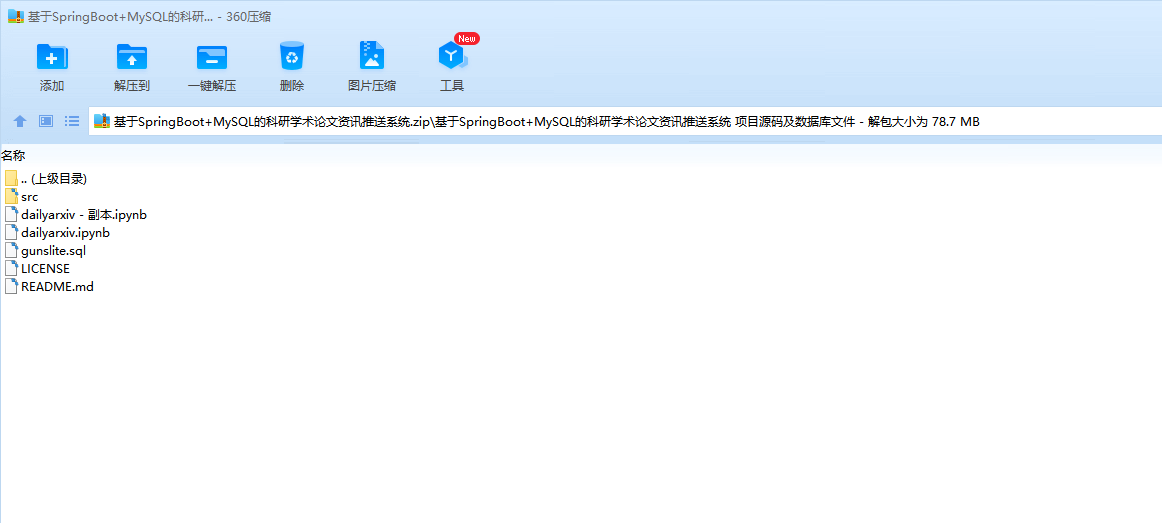Click the 解压到 (Extract to) icon

[132, 56]
